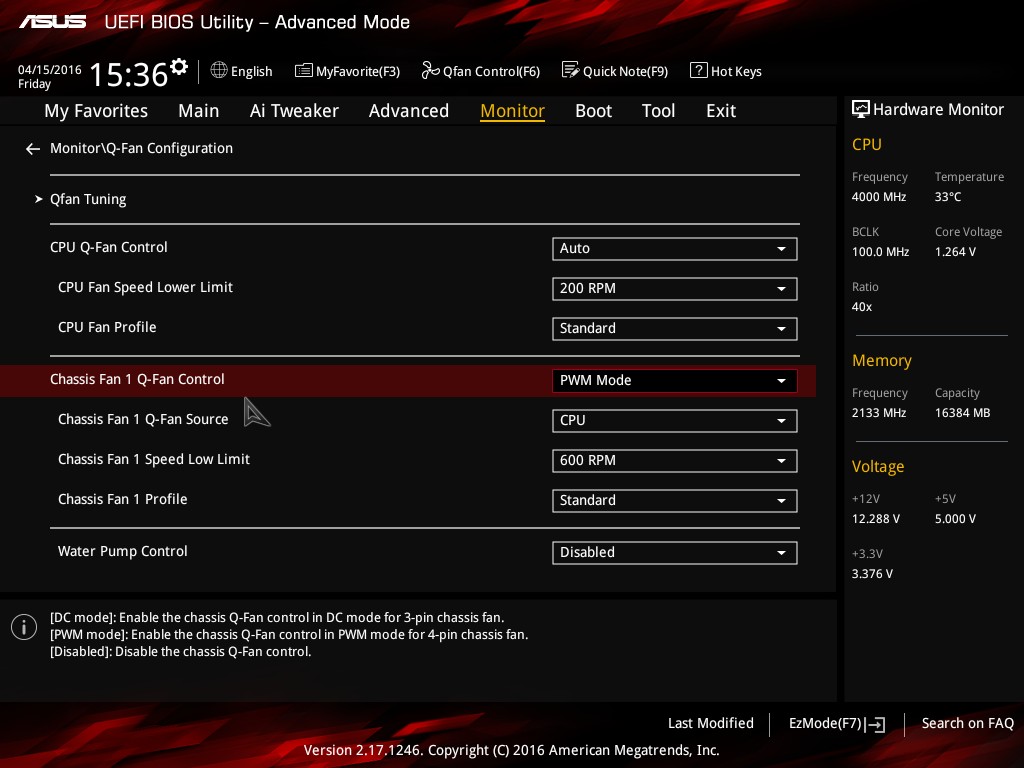Click the Hot Keys question mark icon
This screenshot has width=1024, height=768.
point(698,70)
